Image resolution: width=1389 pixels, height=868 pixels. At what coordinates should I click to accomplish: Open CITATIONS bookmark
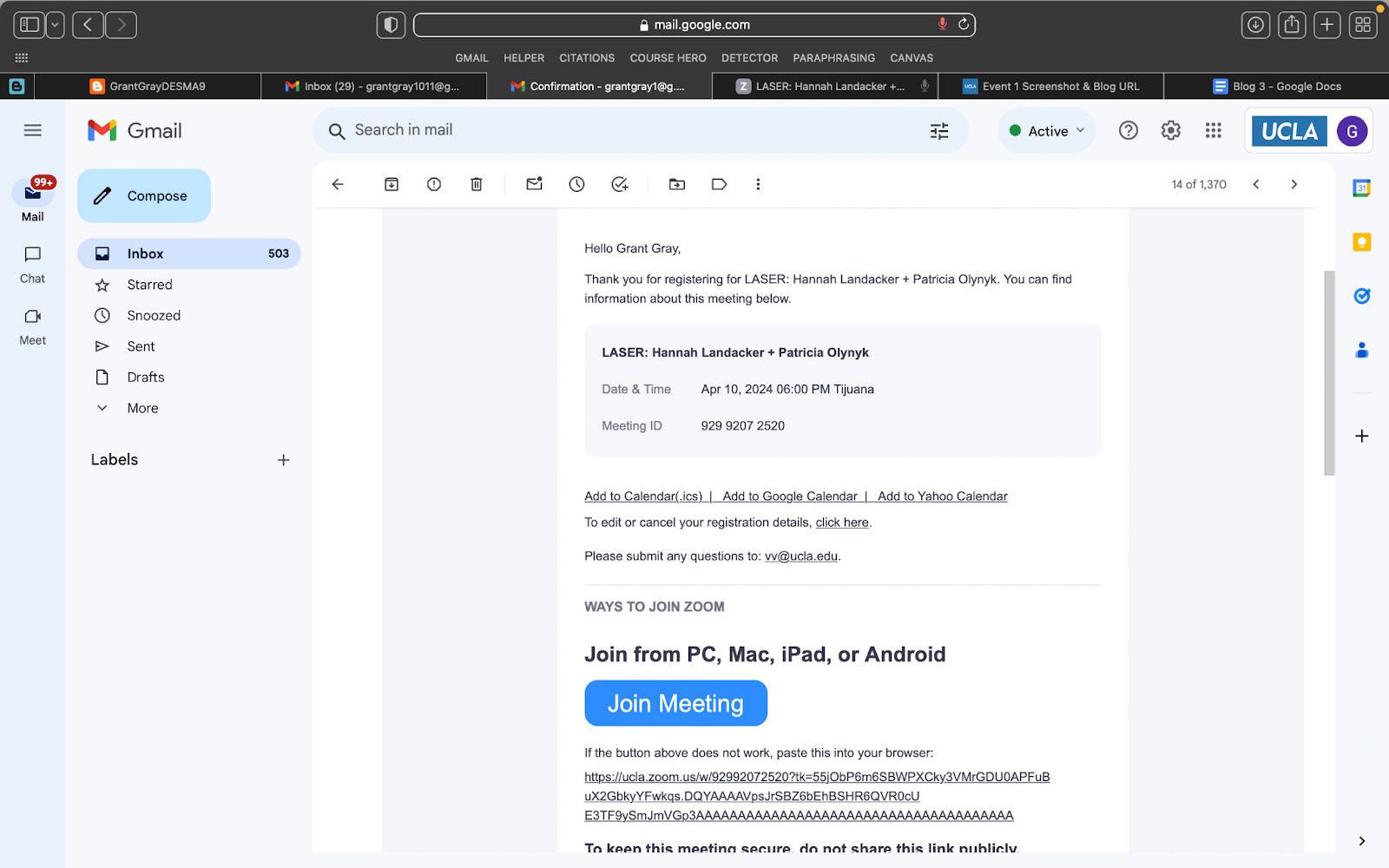coord(587,58)
